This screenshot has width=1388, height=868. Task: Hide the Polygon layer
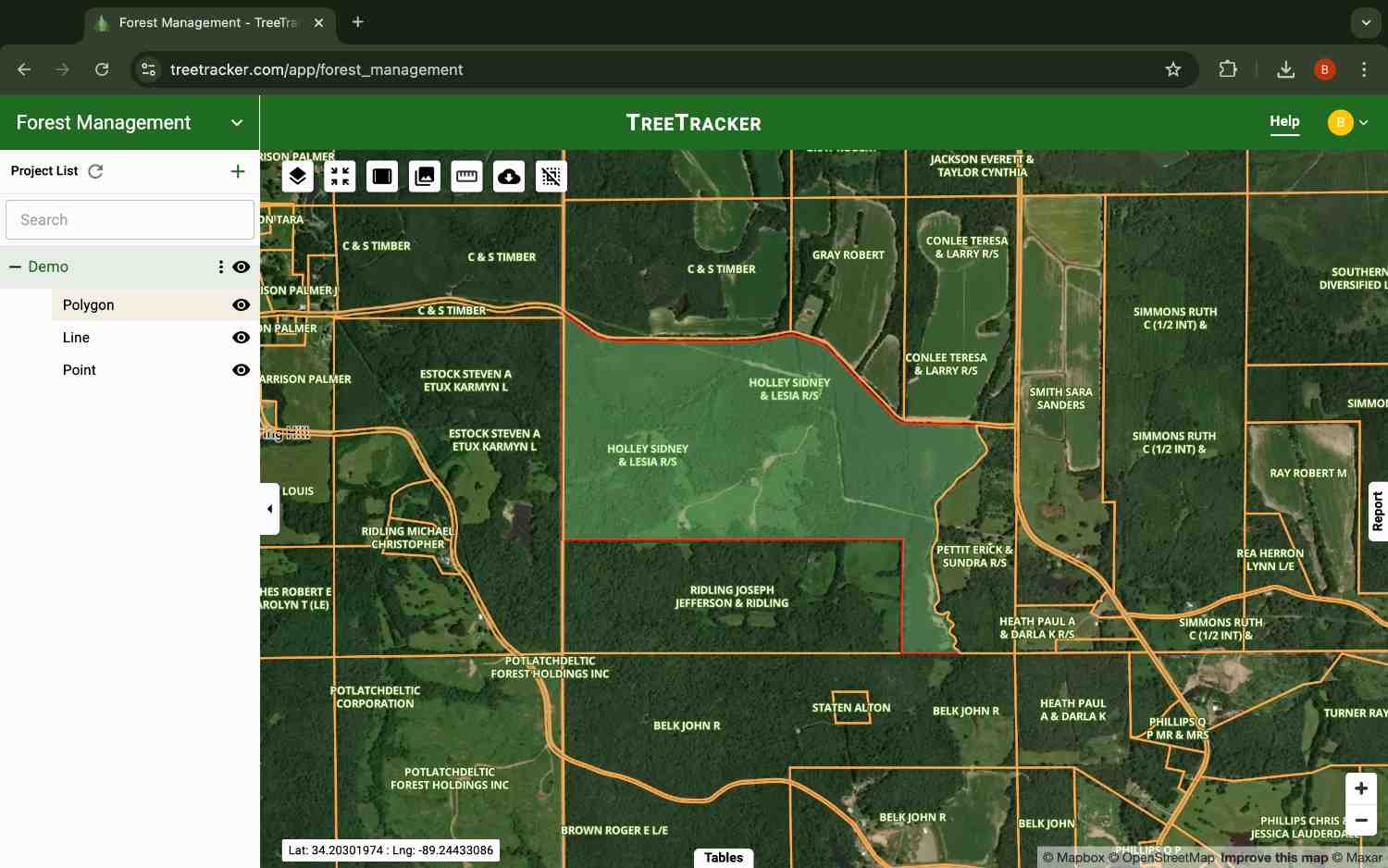pyautogui.click(x=241, y=304)
